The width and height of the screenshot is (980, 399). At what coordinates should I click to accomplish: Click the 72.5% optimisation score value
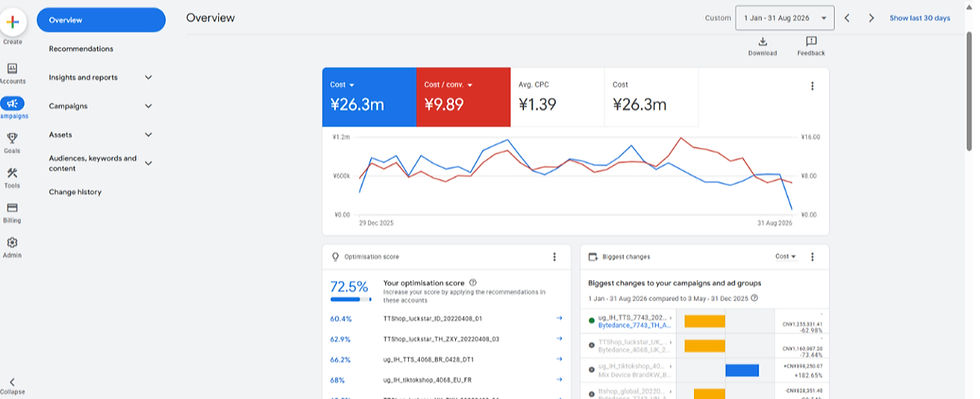(349, 287)
